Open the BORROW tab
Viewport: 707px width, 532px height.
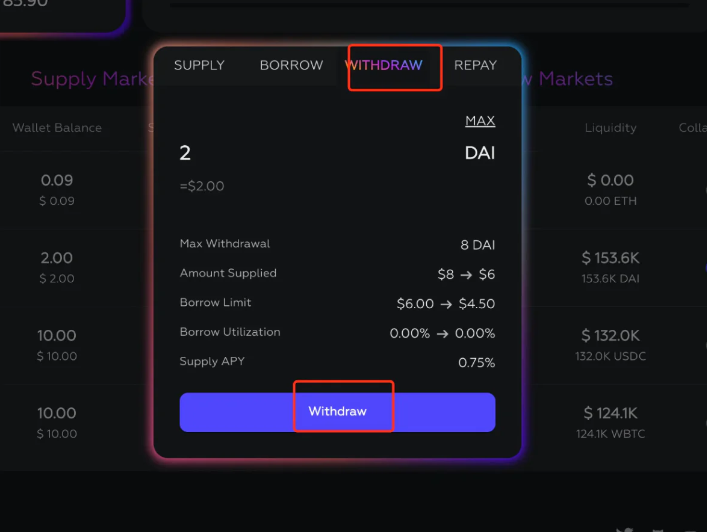point(291,65)
